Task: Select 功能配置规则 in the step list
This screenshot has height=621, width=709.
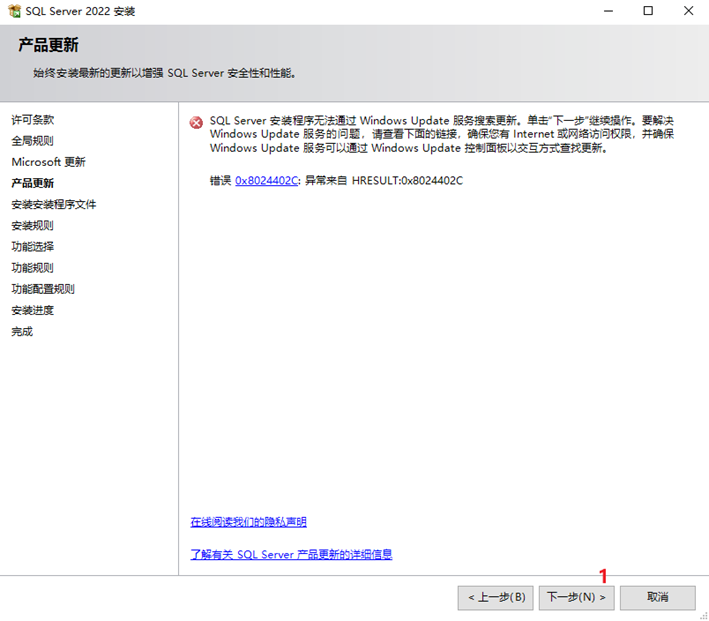Action: click(43, 289)
